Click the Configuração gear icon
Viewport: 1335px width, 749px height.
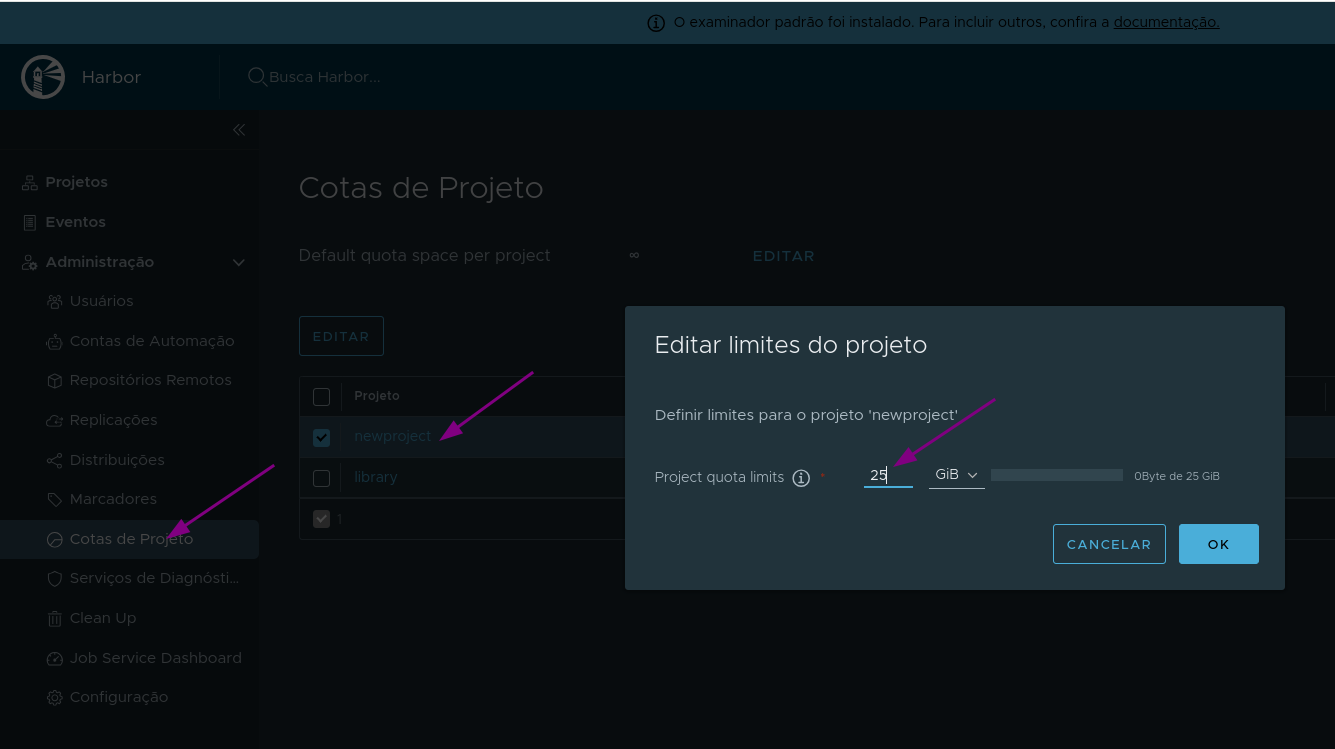[54, 697]
